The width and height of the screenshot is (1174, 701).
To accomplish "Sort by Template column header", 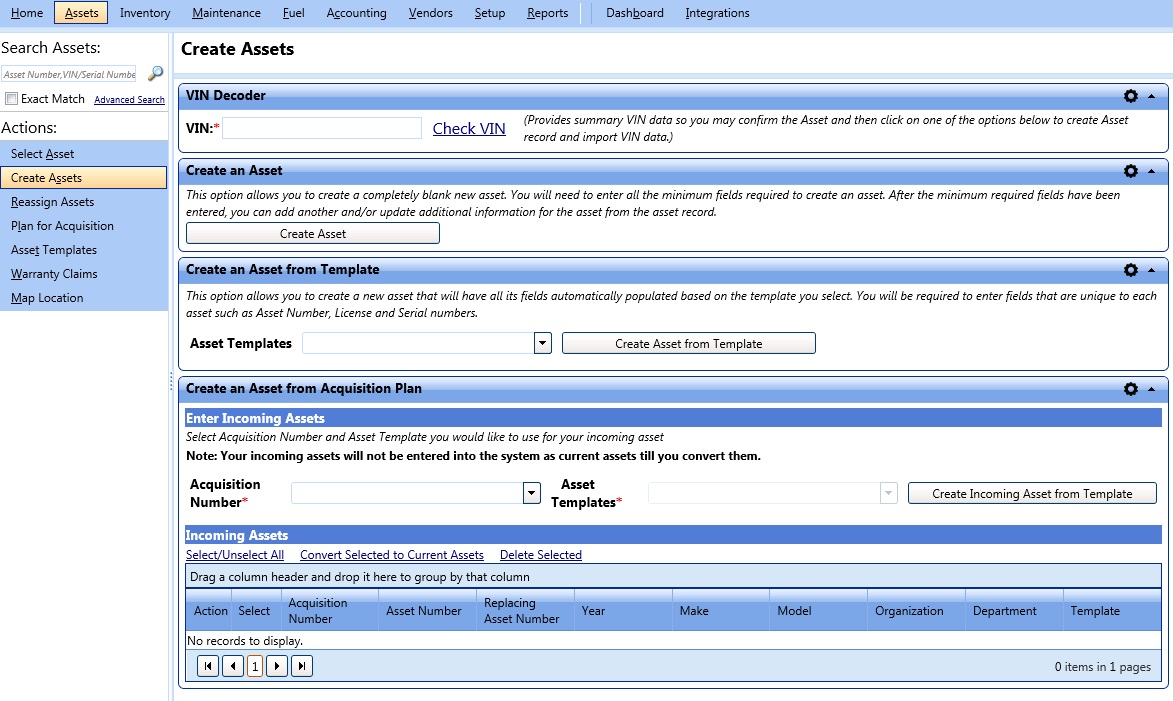I will point(1112,610).
